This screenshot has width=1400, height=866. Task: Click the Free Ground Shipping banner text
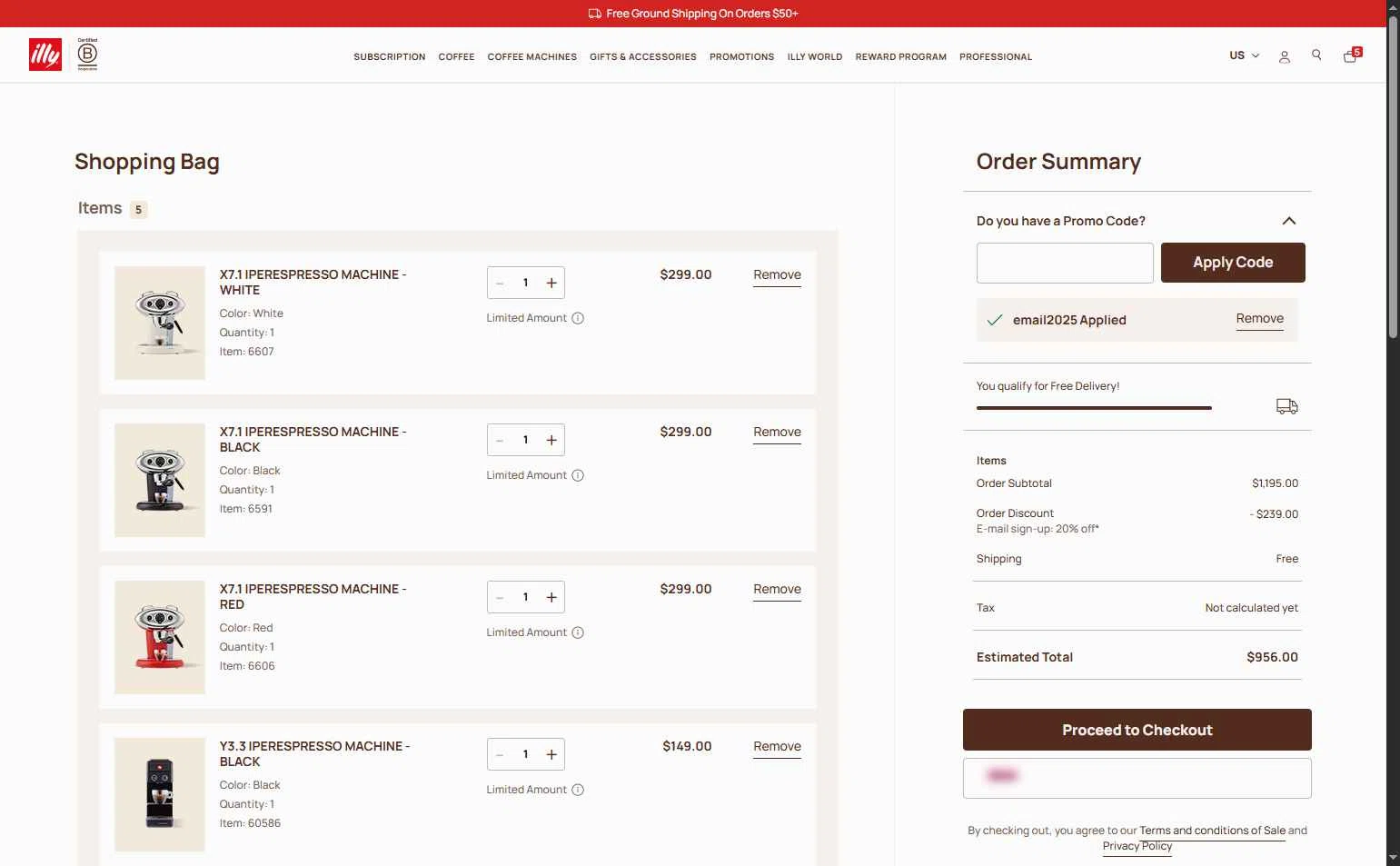(702, 14)
